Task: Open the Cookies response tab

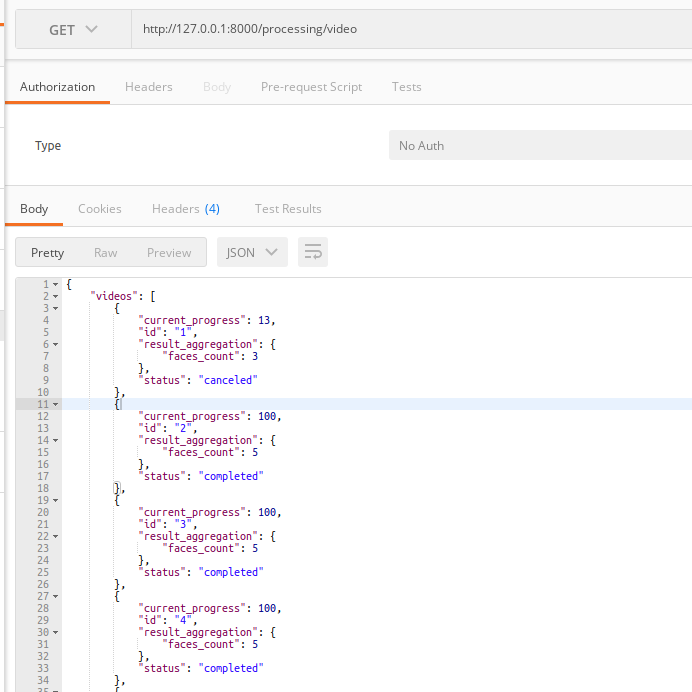Action: pos(100,209)
